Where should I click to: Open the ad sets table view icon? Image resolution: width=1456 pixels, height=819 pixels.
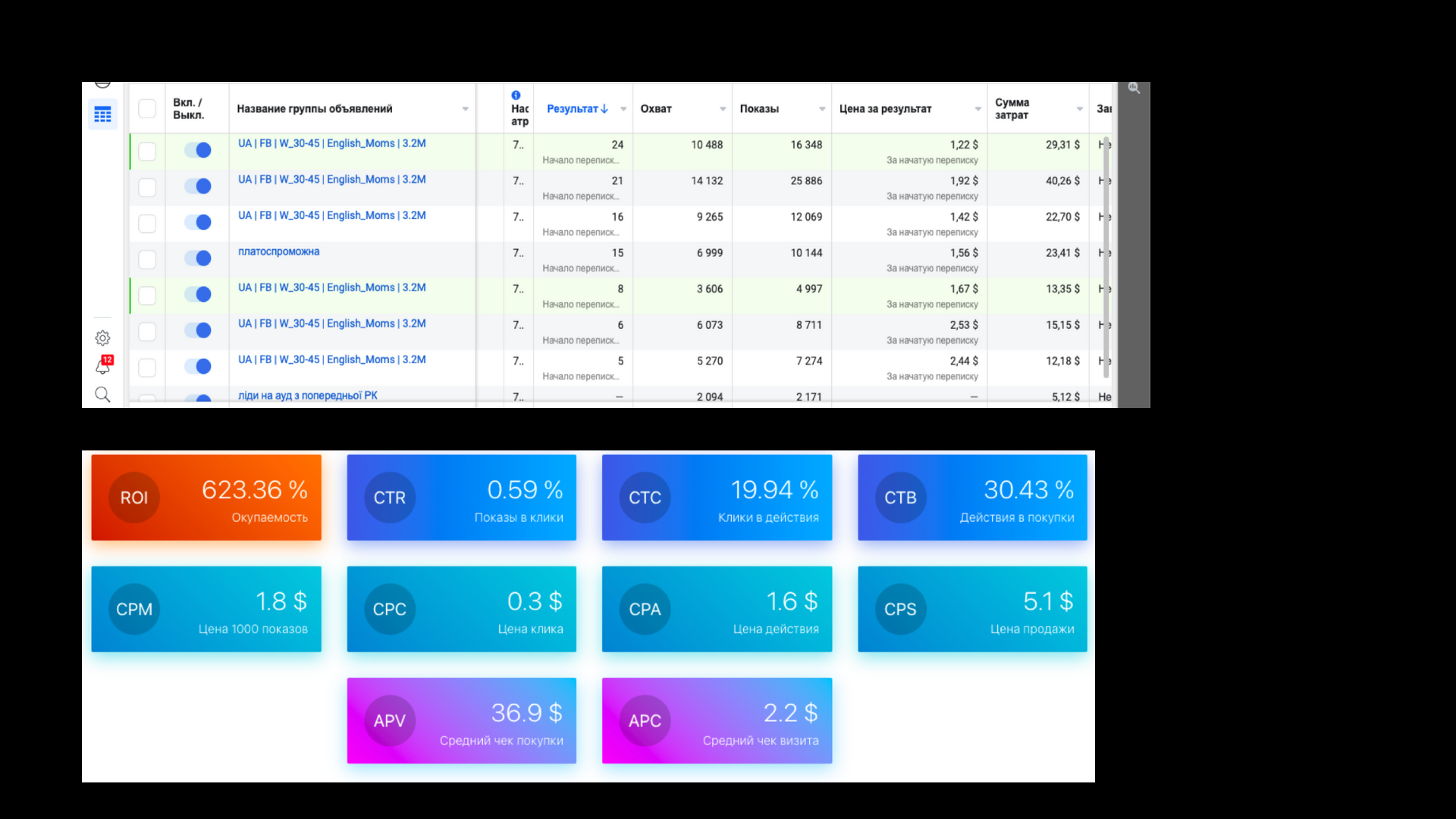102,115
